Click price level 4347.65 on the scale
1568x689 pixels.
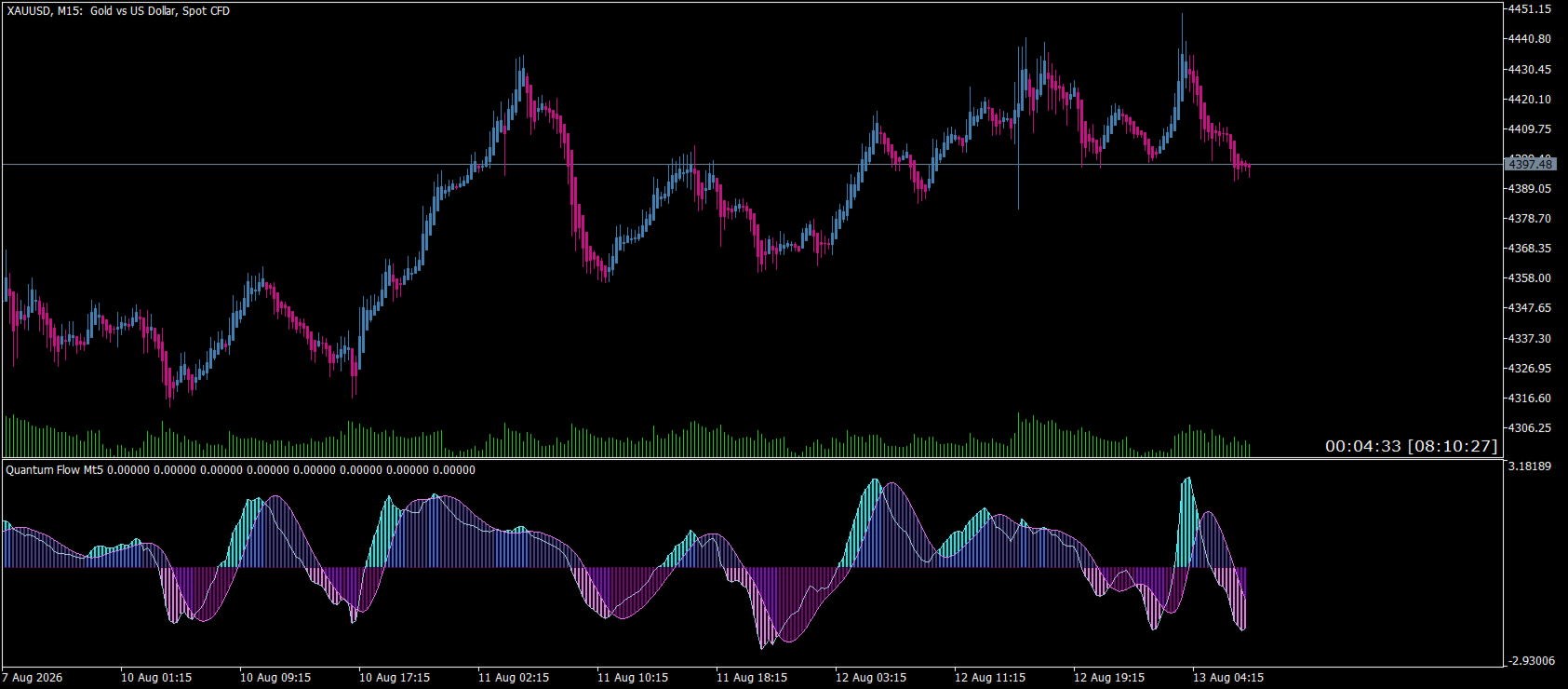1530,308
